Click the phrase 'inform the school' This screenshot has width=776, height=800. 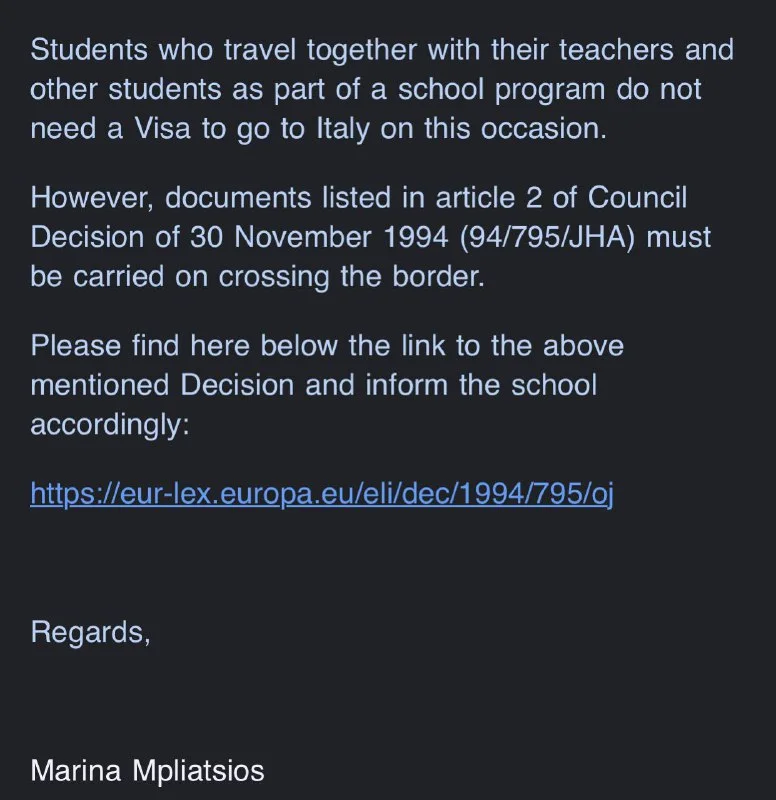481,385
